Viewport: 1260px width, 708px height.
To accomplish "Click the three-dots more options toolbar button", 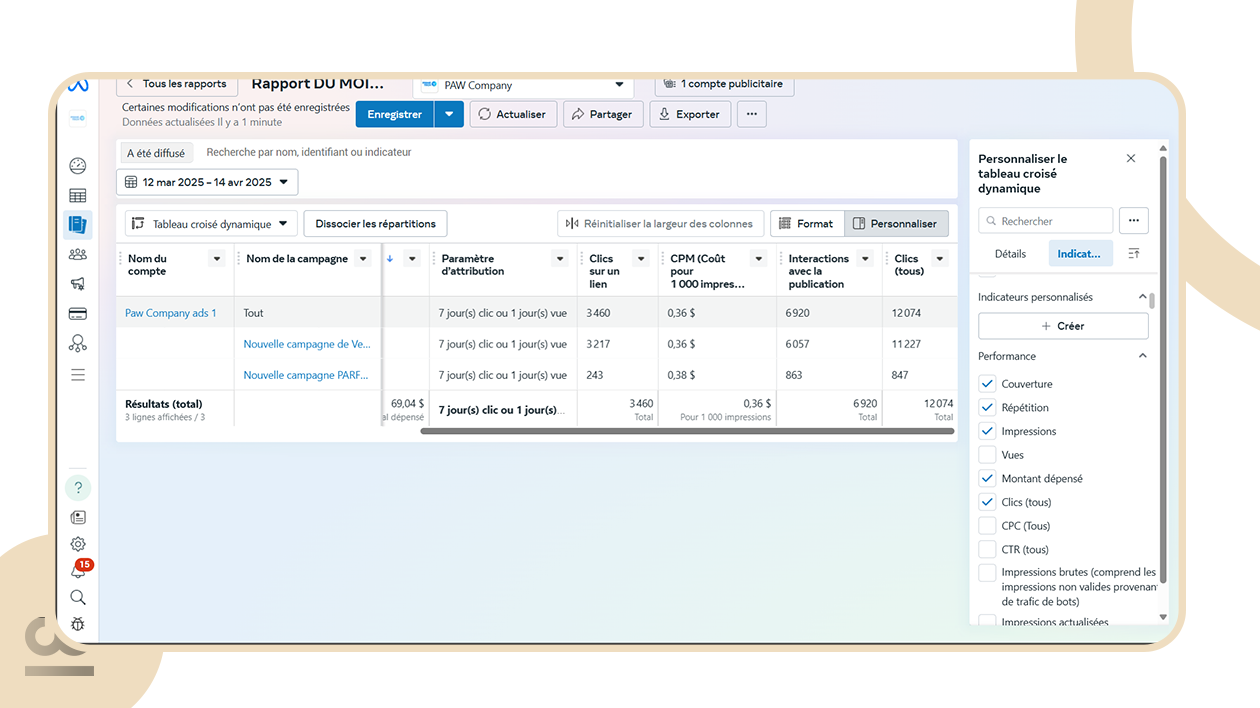I will pos(752,114).
